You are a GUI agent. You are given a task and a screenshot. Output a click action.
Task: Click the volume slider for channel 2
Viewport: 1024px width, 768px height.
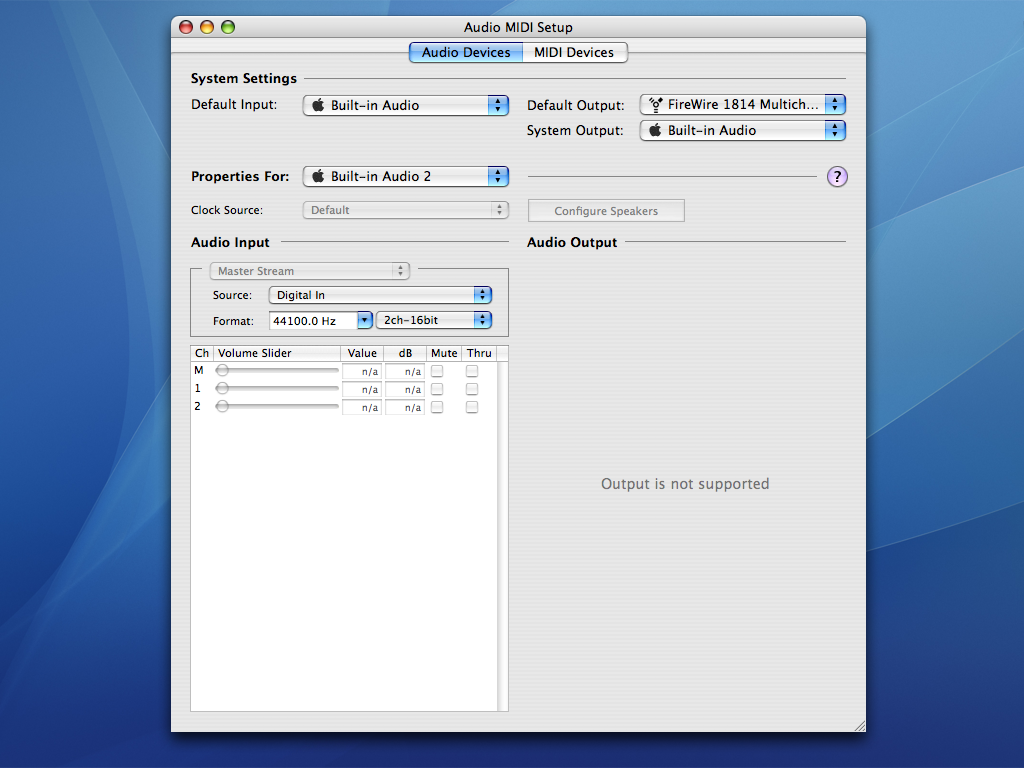[278, 406]
